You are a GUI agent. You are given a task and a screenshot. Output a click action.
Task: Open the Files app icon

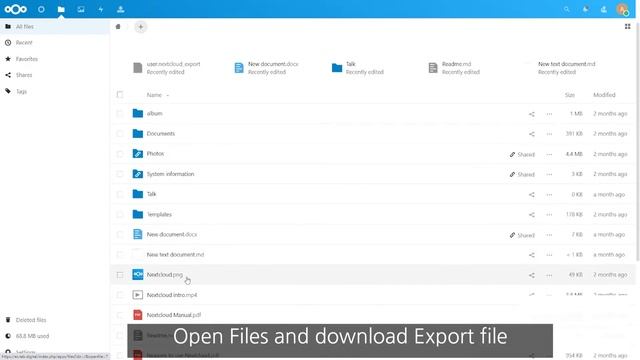click(x=61, y=9)
